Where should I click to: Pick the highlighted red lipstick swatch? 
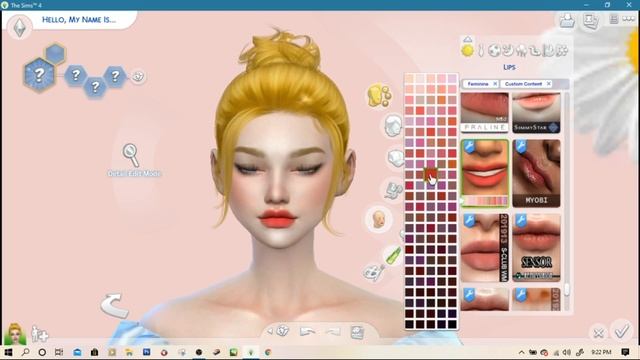(x=431, y=176)
